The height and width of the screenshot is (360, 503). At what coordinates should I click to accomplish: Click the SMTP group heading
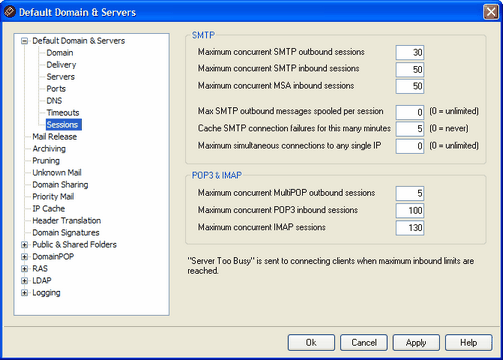(x=203, y=35)
